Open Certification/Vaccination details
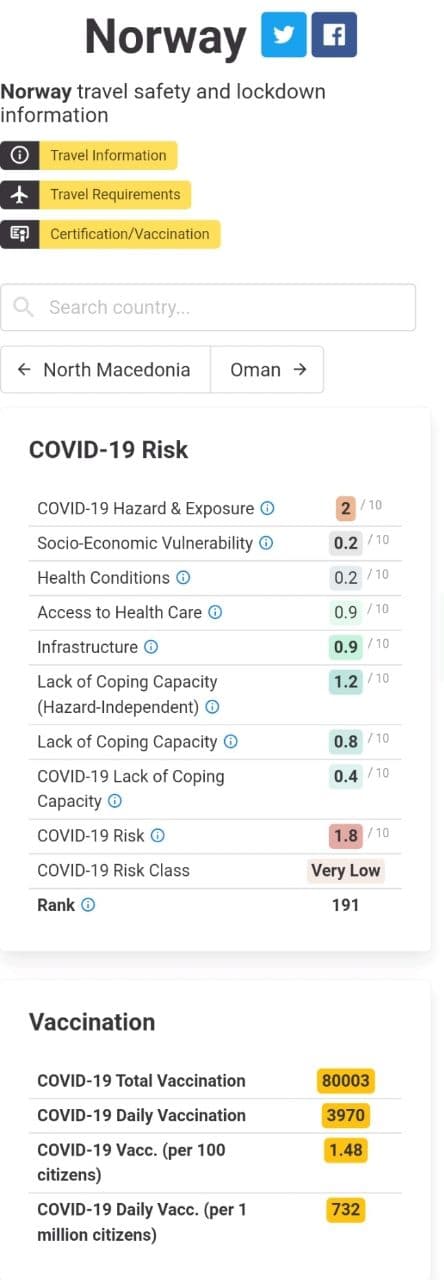 click(110, 234)
